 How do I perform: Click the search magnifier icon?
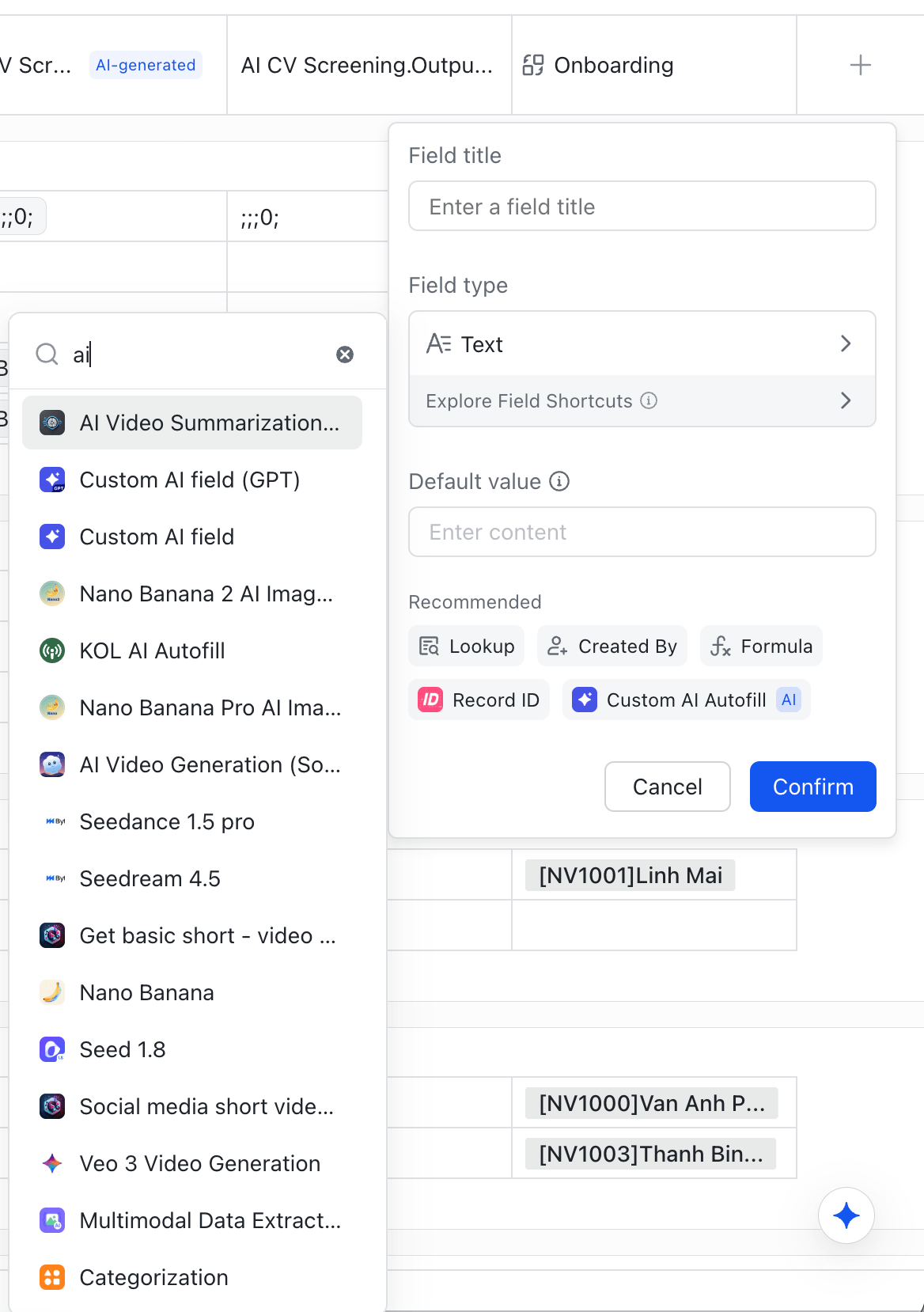[x=47, y=354]
